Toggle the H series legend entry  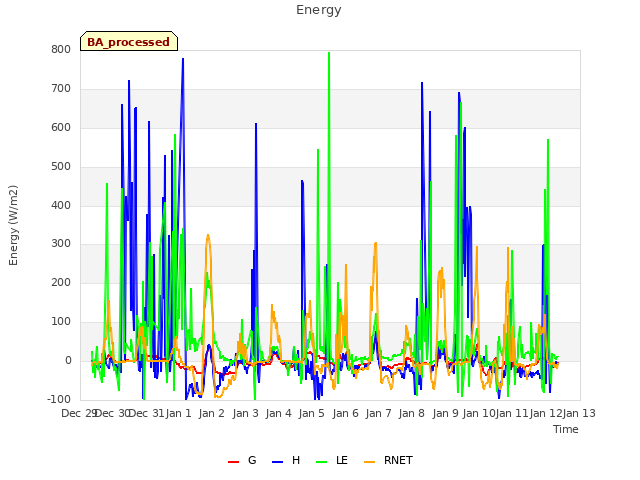(286, 460)
